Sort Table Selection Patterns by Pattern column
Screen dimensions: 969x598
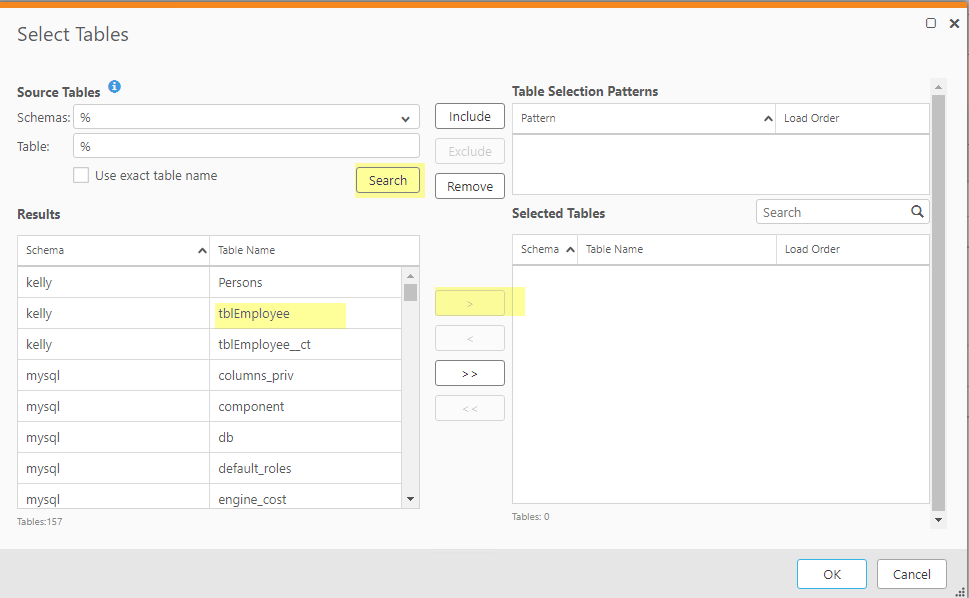(643, 118)
